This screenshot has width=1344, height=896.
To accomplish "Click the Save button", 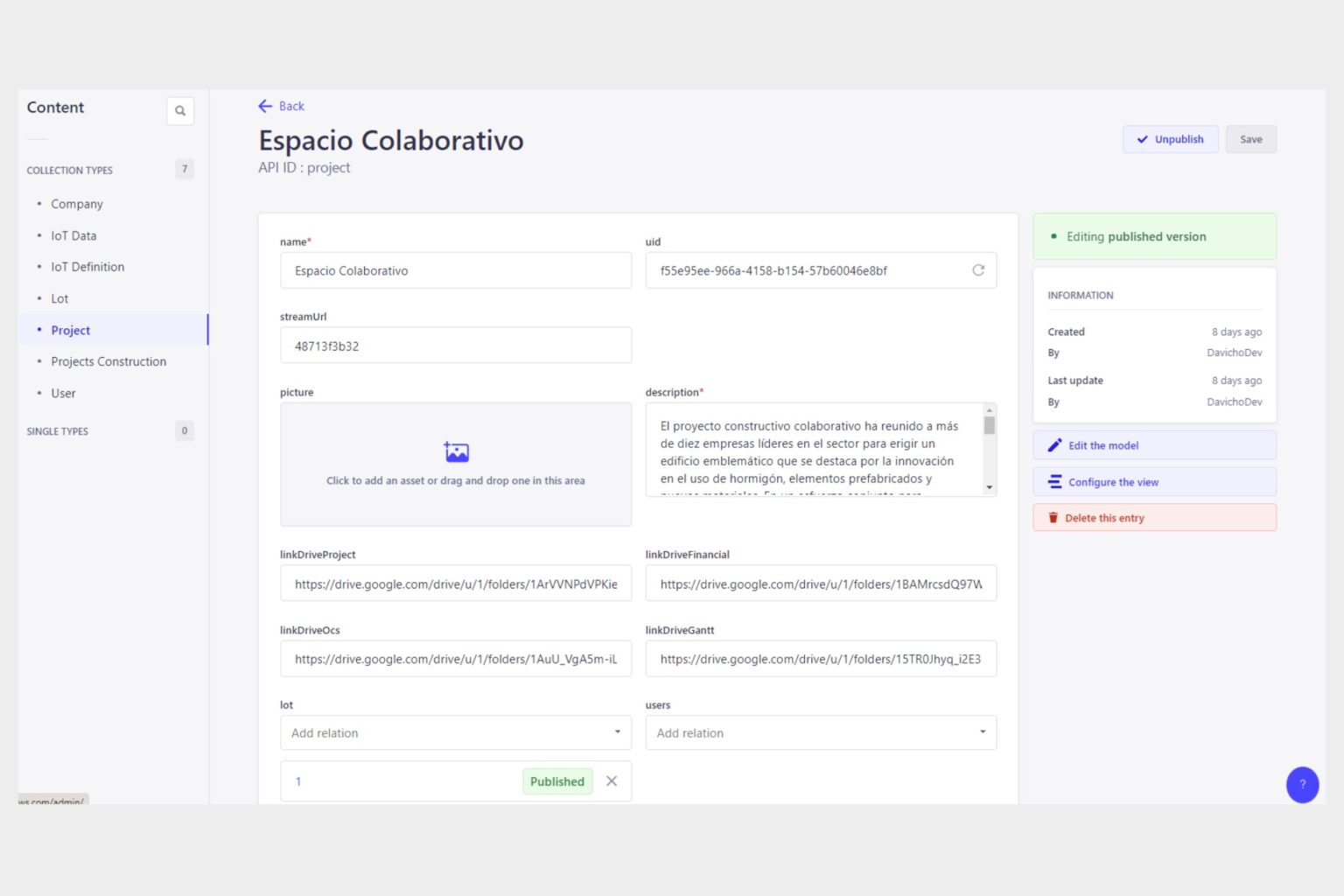I will [x=1250, y=139].
